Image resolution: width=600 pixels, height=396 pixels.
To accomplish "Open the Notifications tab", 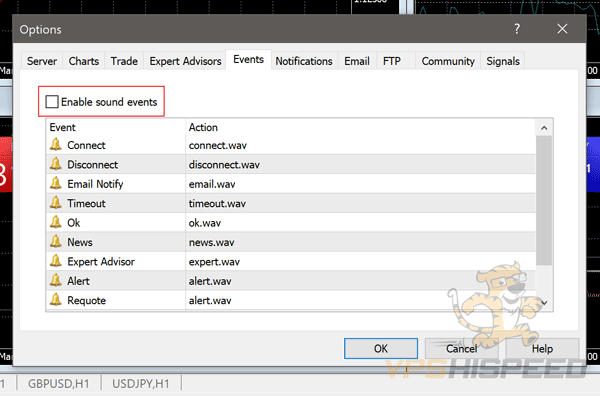I will click(304, 61).
